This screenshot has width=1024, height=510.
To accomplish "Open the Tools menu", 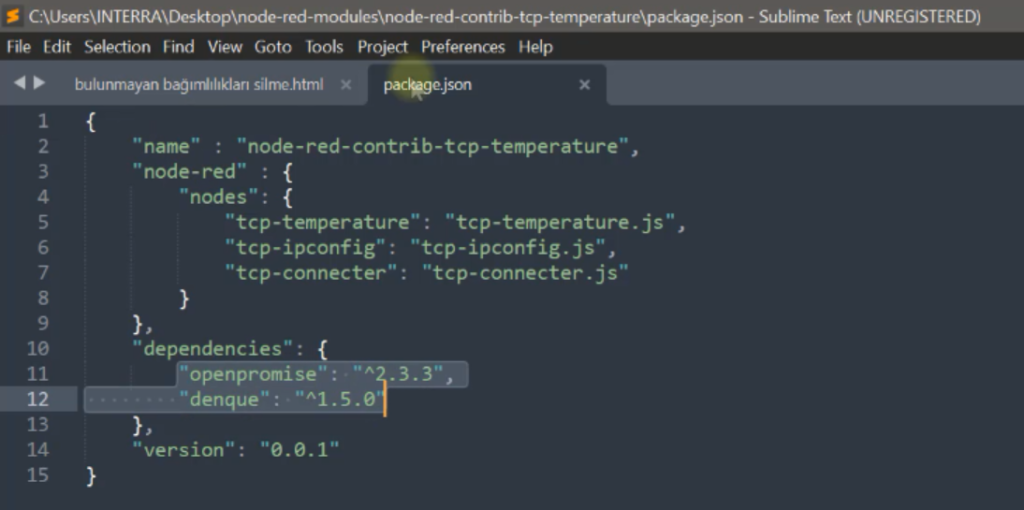I will [324, 47].
